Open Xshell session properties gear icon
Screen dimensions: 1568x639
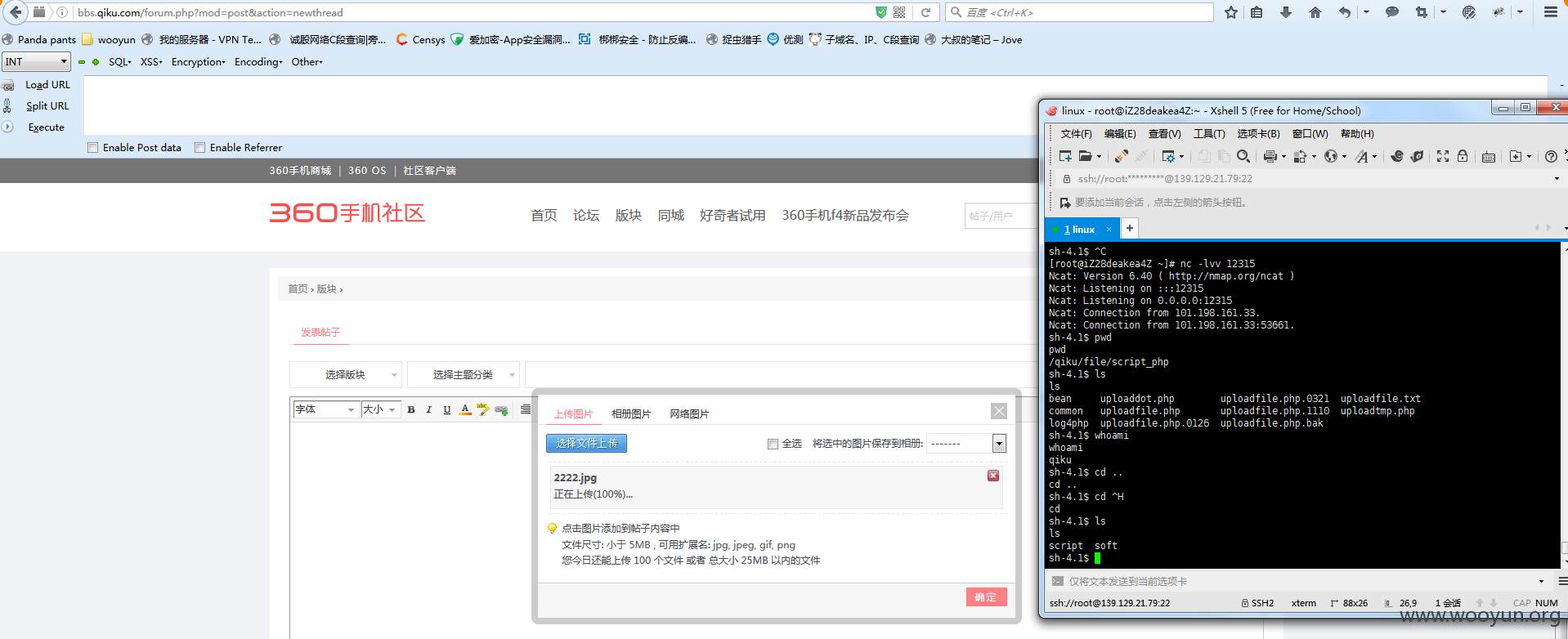1169,156
